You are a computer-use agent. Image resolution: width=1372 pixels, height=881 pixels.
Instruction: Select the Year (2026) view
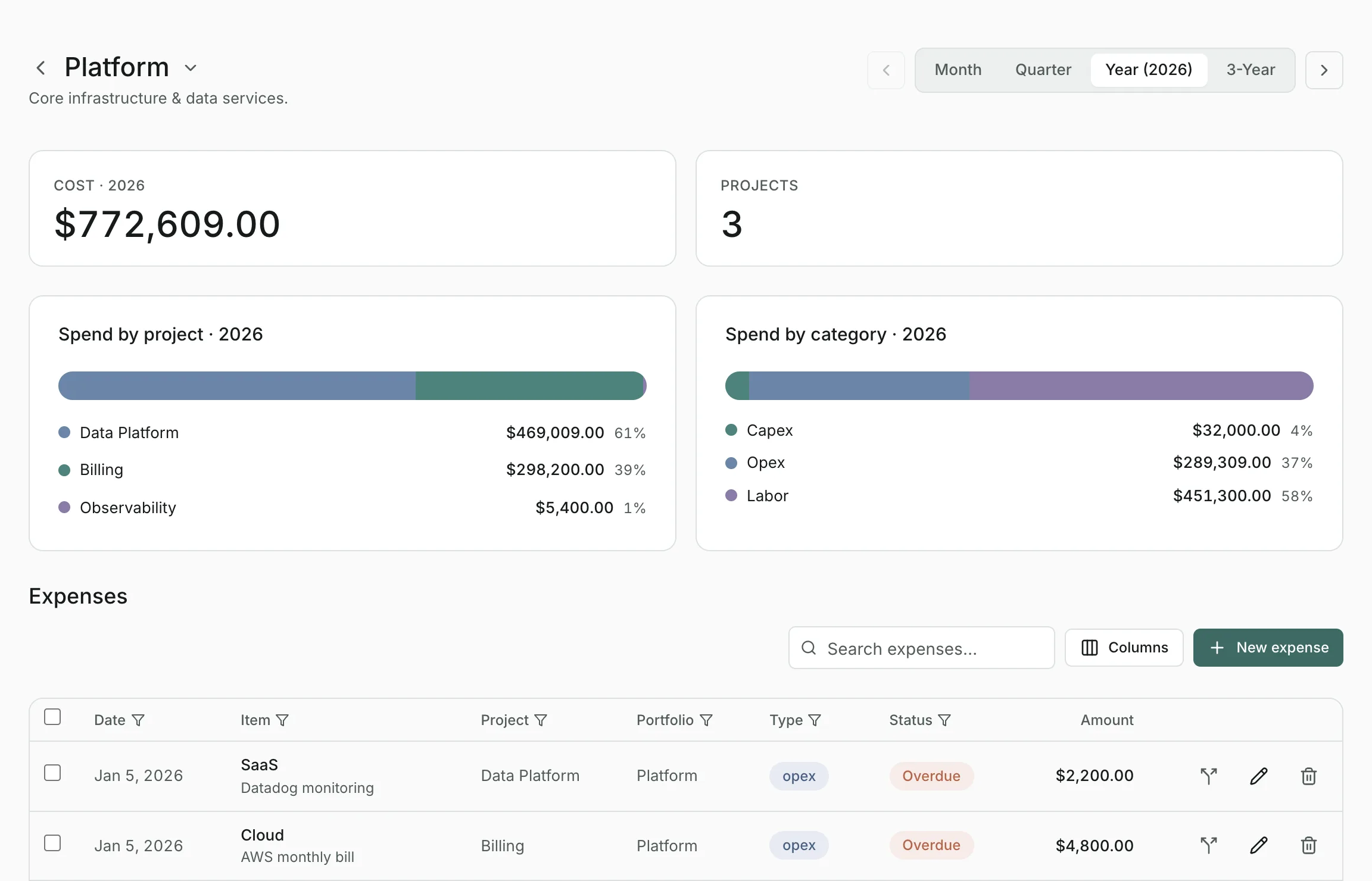[1149, 70]
